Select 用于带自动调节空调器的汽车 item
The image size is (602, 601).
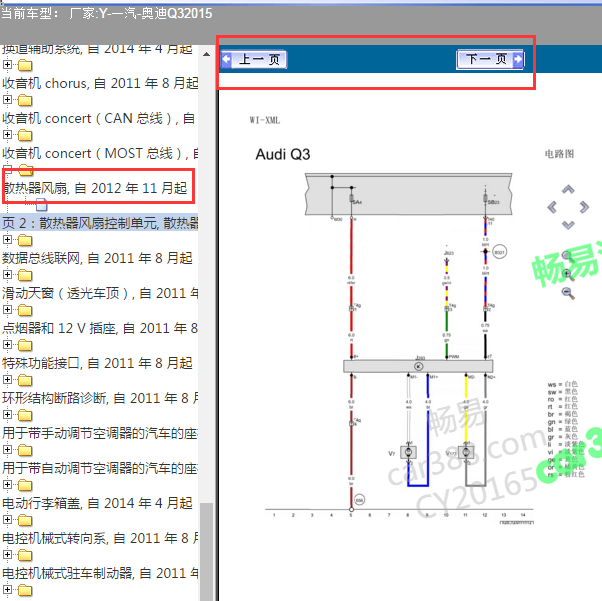100,468
